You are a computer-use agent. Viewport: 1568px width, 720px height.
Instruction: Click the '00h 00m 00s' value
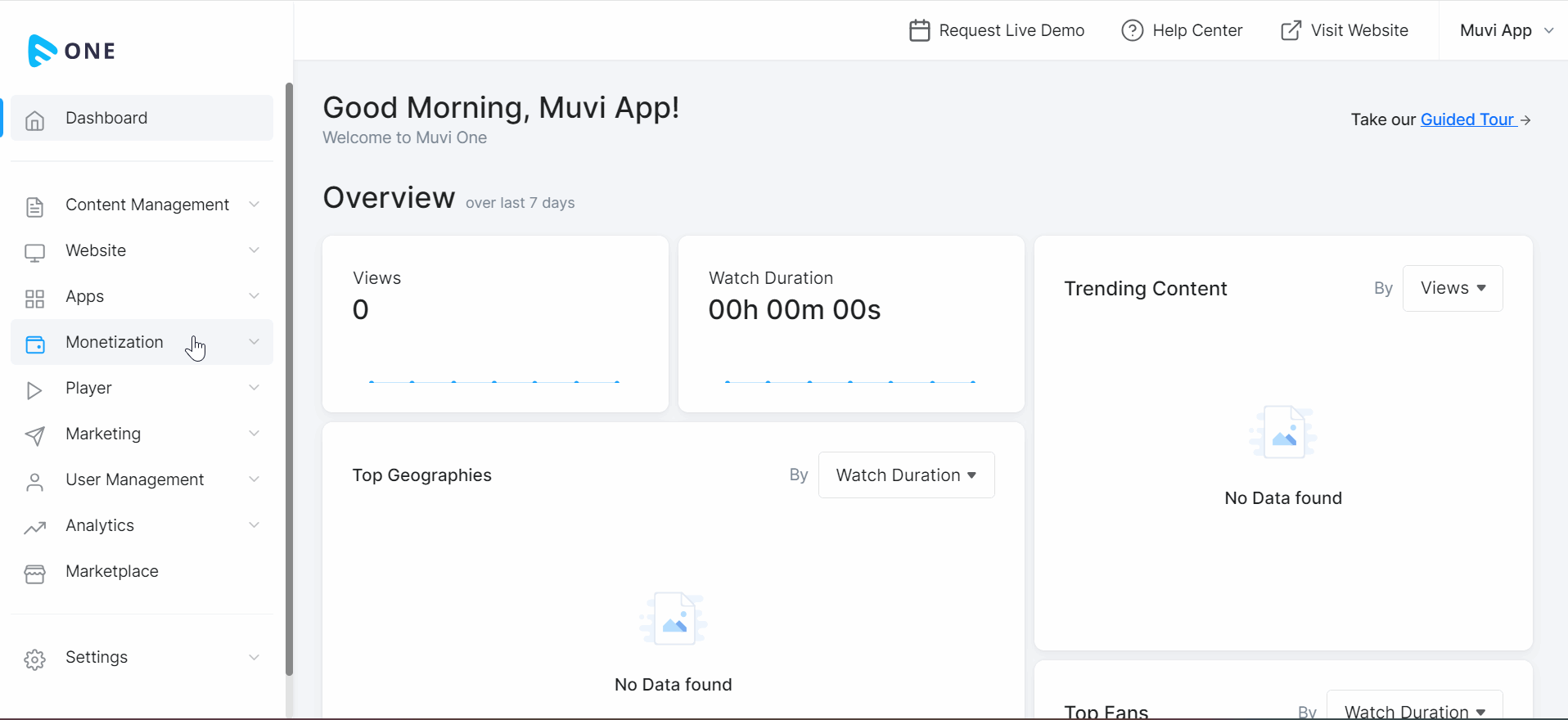click(795, 310)
